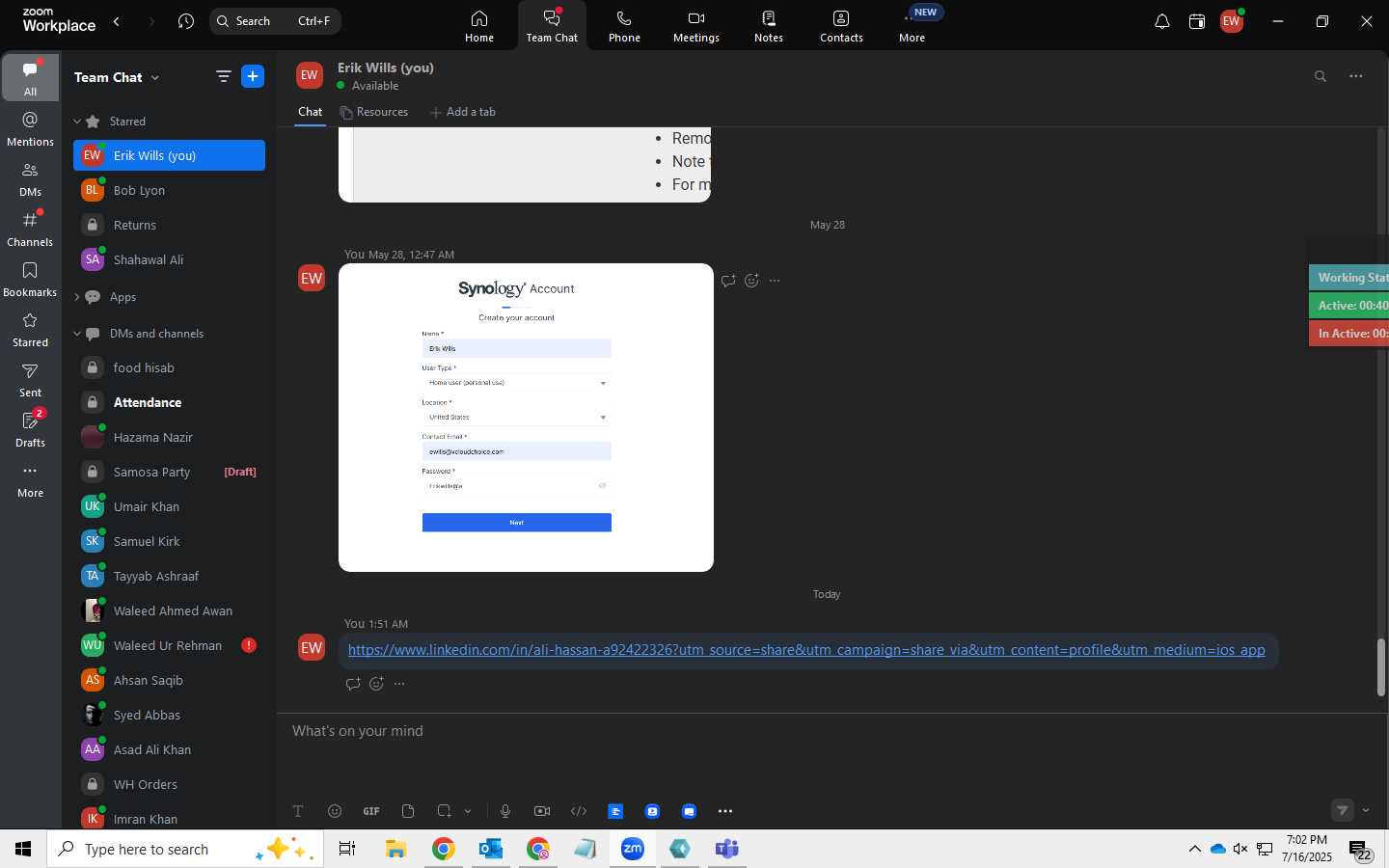Click Add a tab
Screen dimensions: 1389x868
(x=463, y=112)
